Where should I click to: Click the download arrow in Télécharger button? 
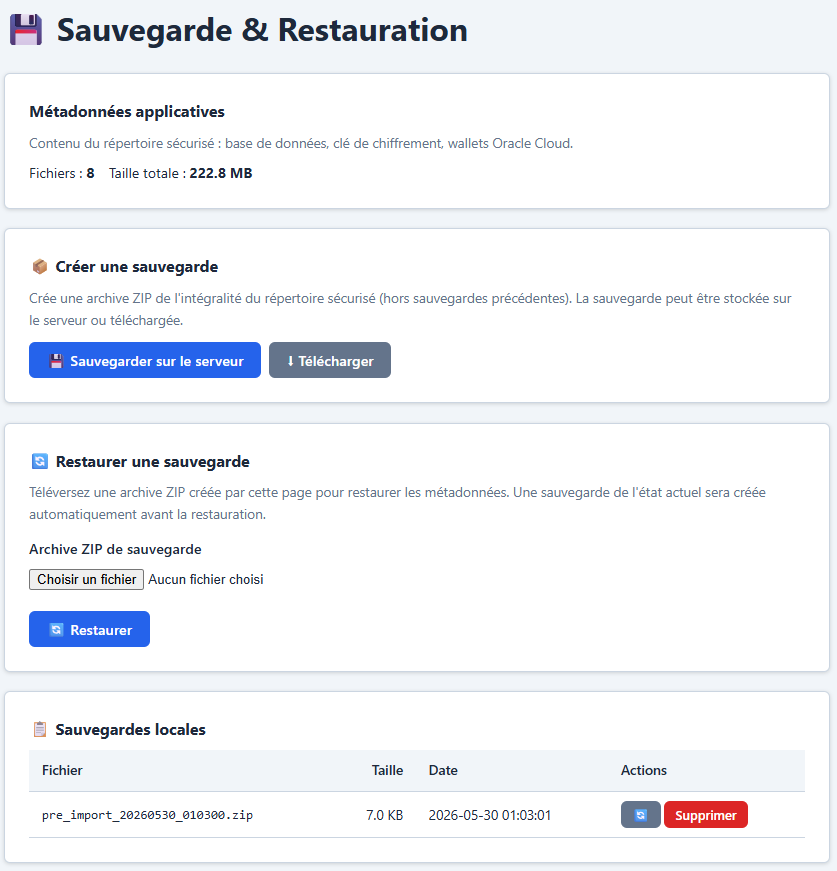(290, 361)
